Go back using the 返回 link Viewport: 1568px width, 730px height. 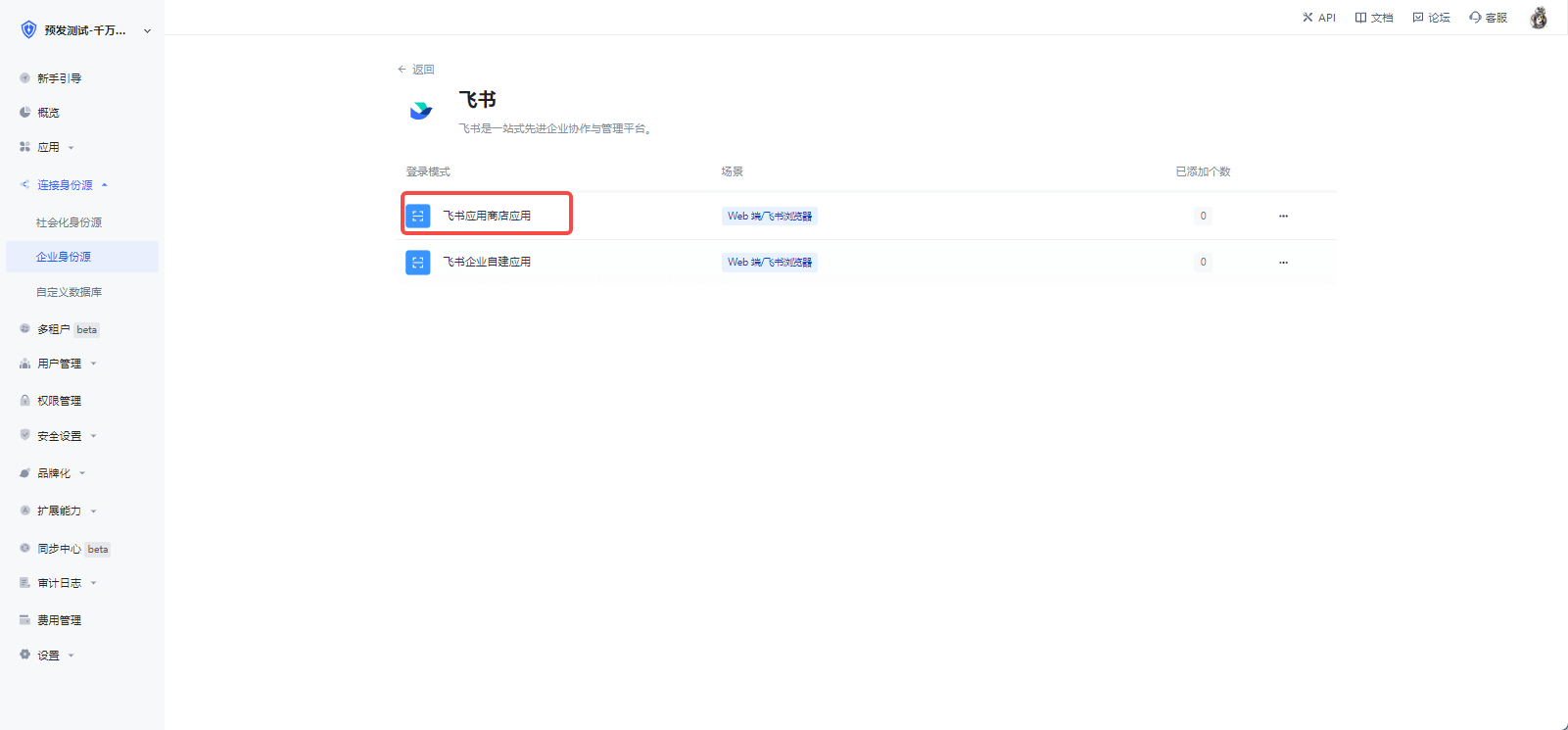(416, 70)
